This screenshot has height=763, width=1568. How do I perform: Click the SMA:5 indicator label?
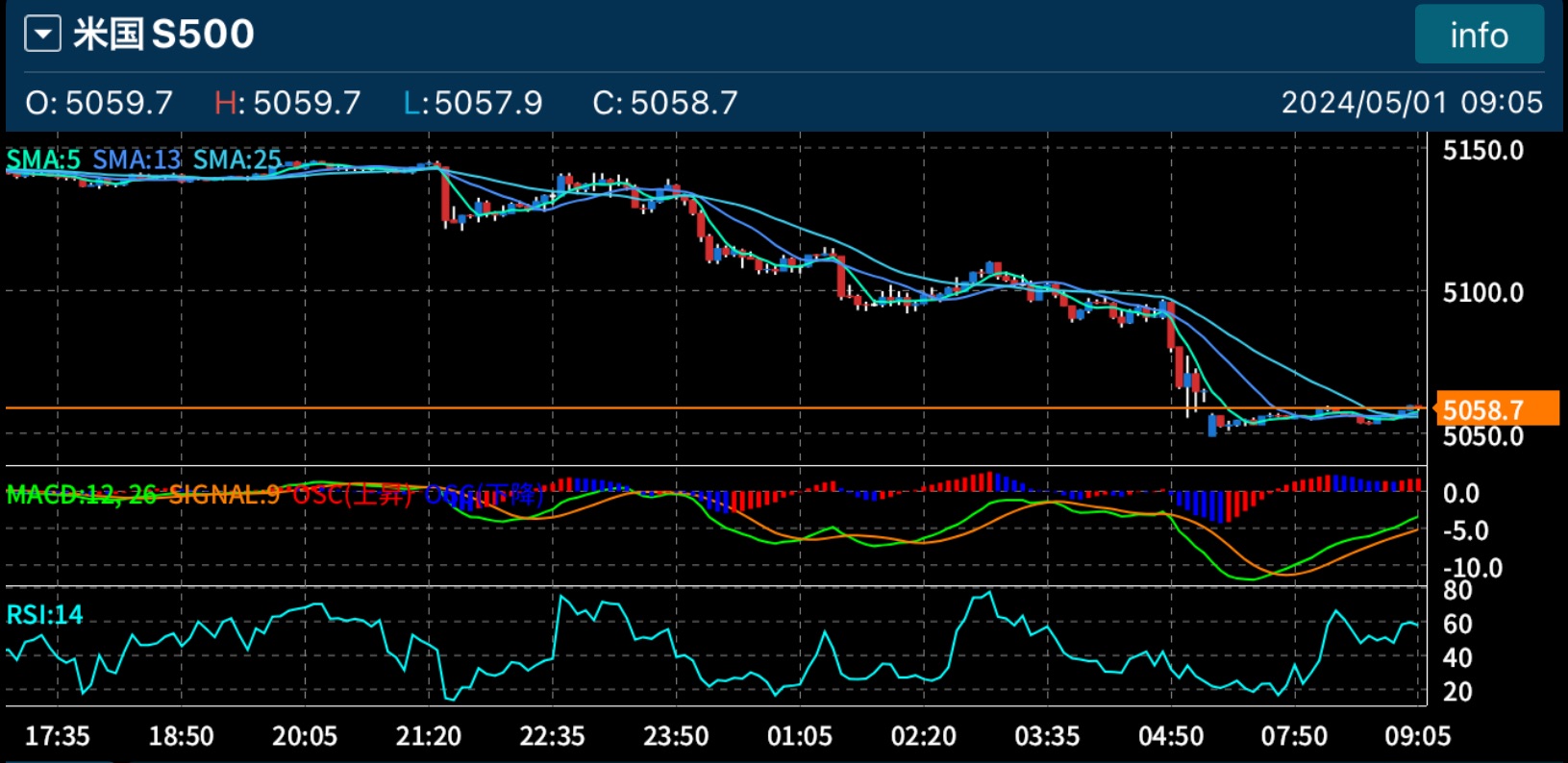pos(43,160)
